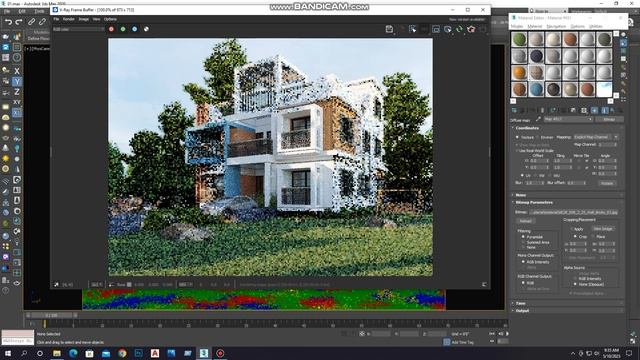Click the Bitmap type button
This screenshot has width=640, height=360.
[609, 119]
